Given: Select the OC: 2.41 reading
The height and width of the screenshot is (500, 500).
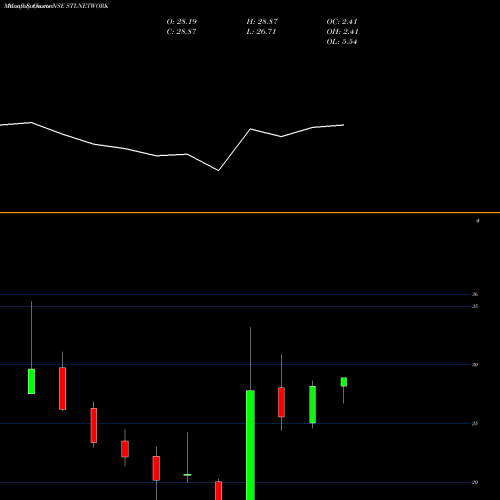Looking at the screenshot, I should (x=342, y=21).
